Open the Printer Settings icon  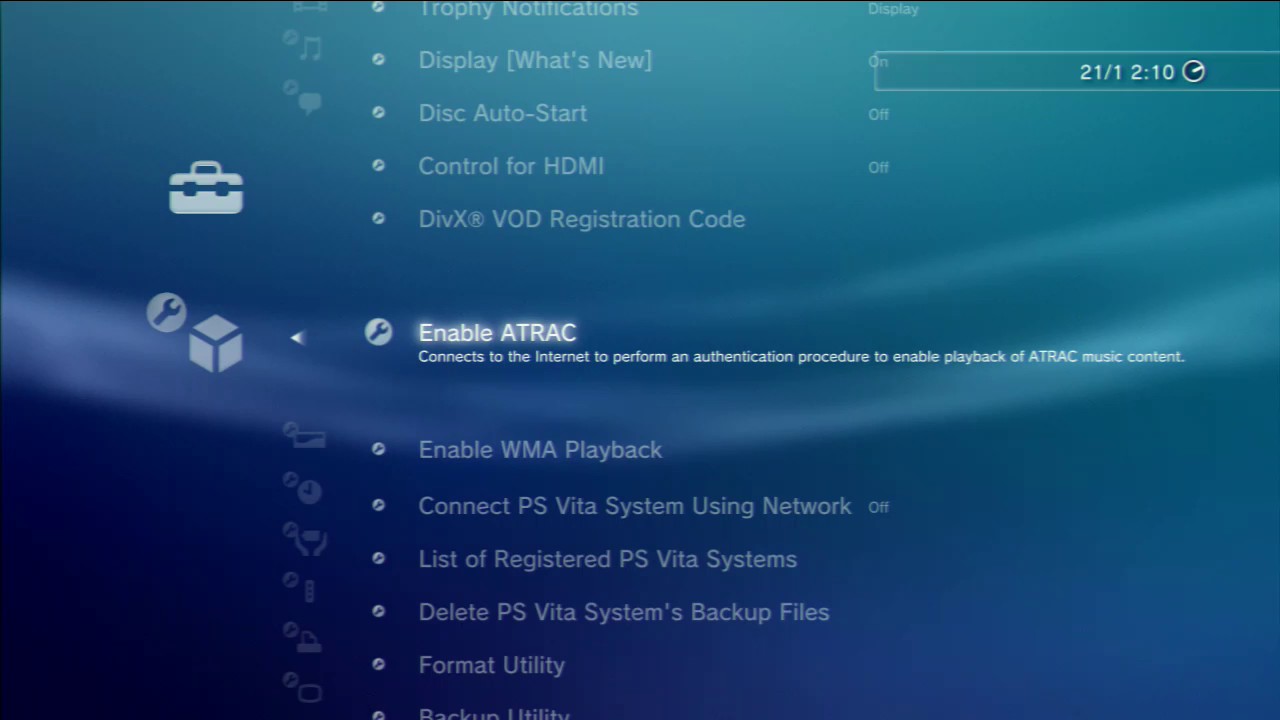(x=303, y=637)
